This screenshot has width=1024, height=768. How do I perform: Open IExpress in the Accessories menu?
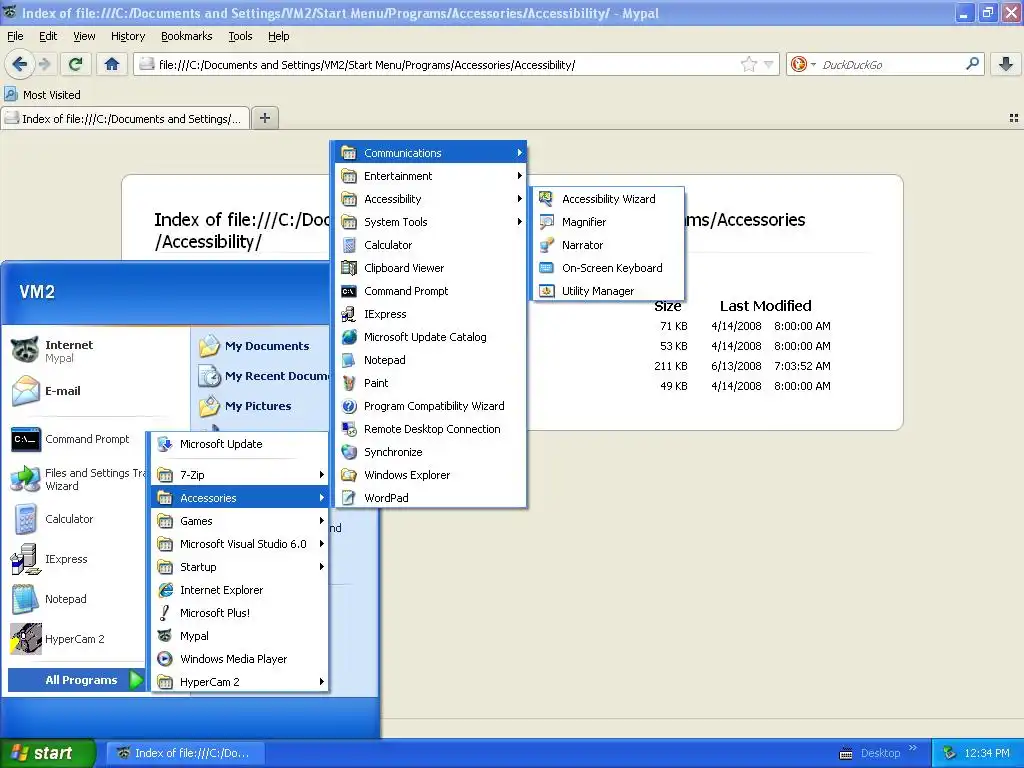[x=431, y=314]
